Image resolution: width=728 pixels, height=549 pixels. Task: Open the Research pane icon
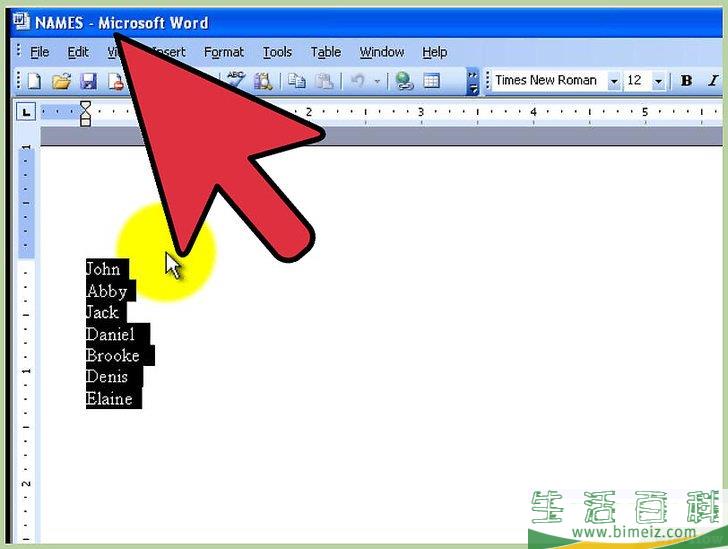263,81
